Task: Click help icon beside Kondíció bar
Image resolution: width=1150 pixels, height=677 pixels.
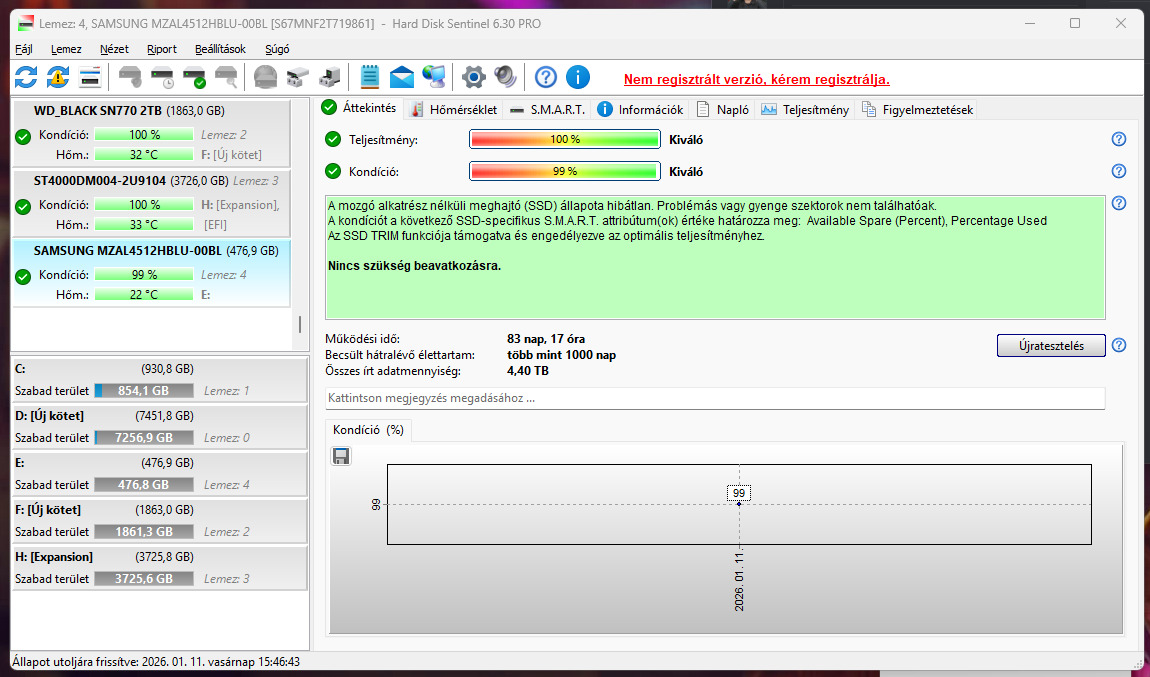Action: coord(1118,171)
